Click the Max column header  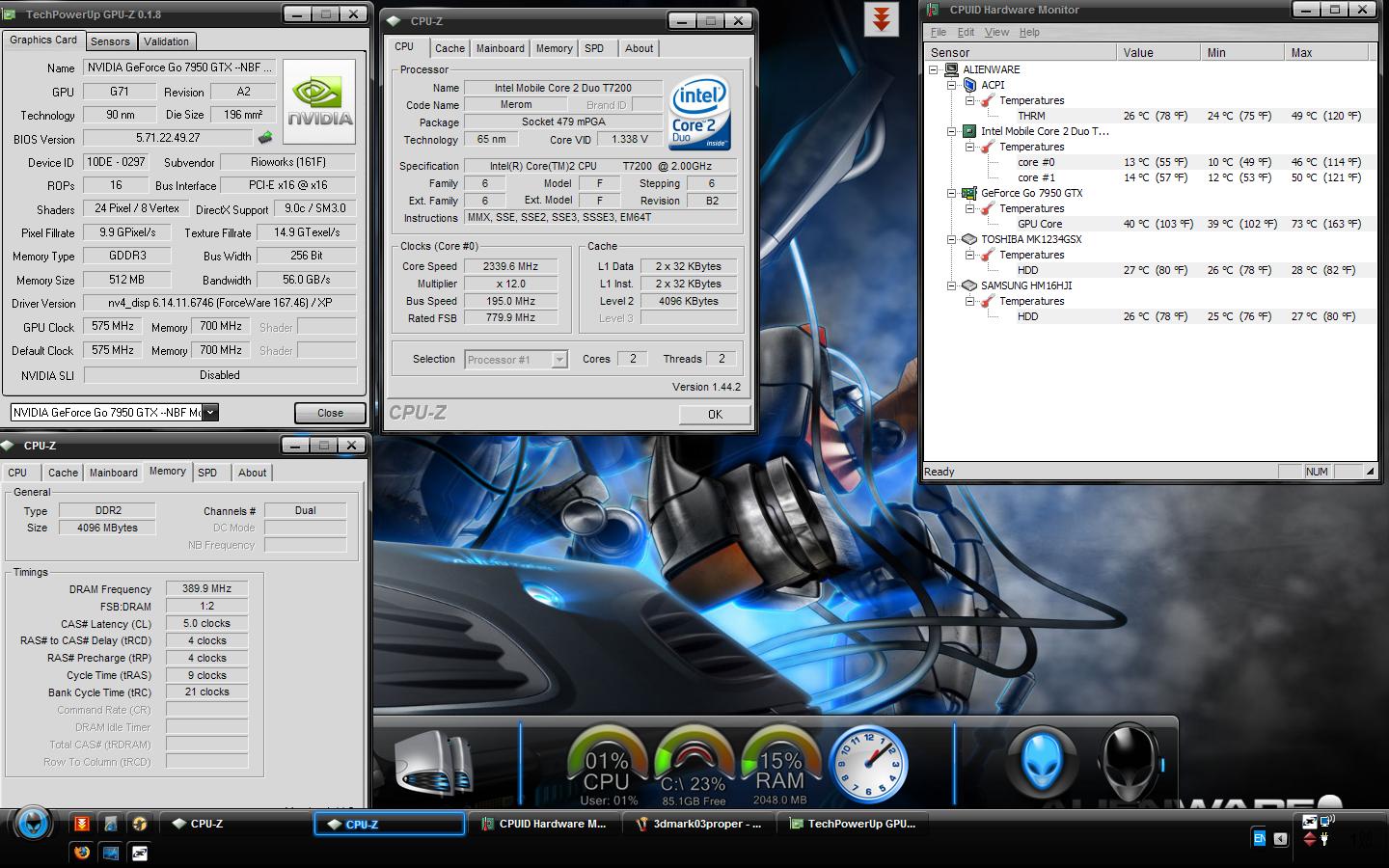[x=1326, y=53]
